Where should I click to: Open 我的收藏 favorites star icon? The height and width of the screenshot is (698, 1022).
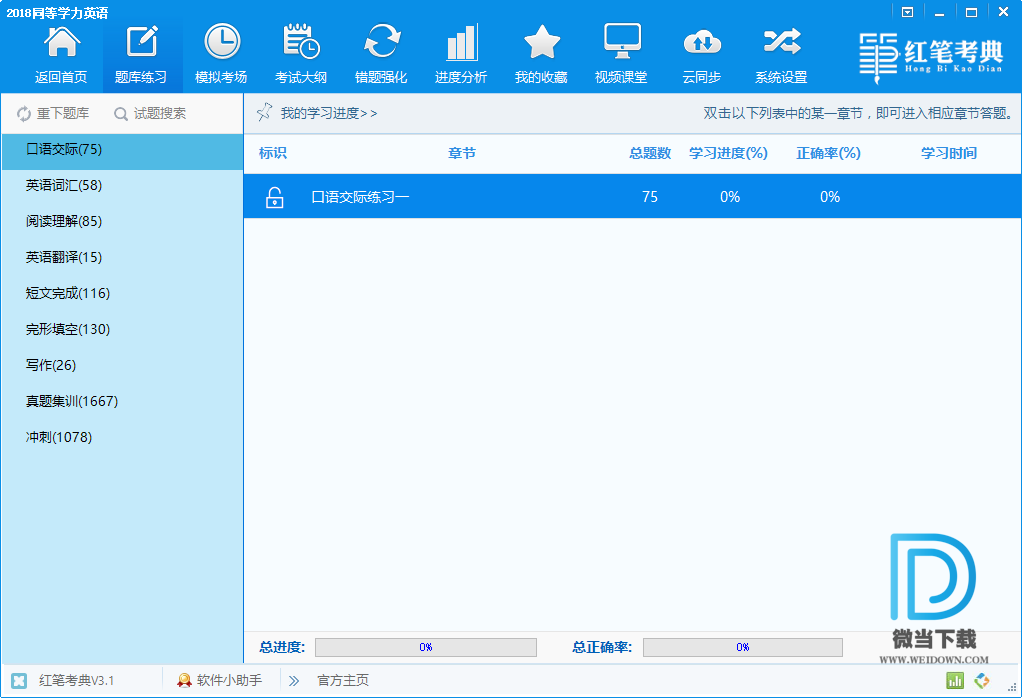(x=542, y=42)
